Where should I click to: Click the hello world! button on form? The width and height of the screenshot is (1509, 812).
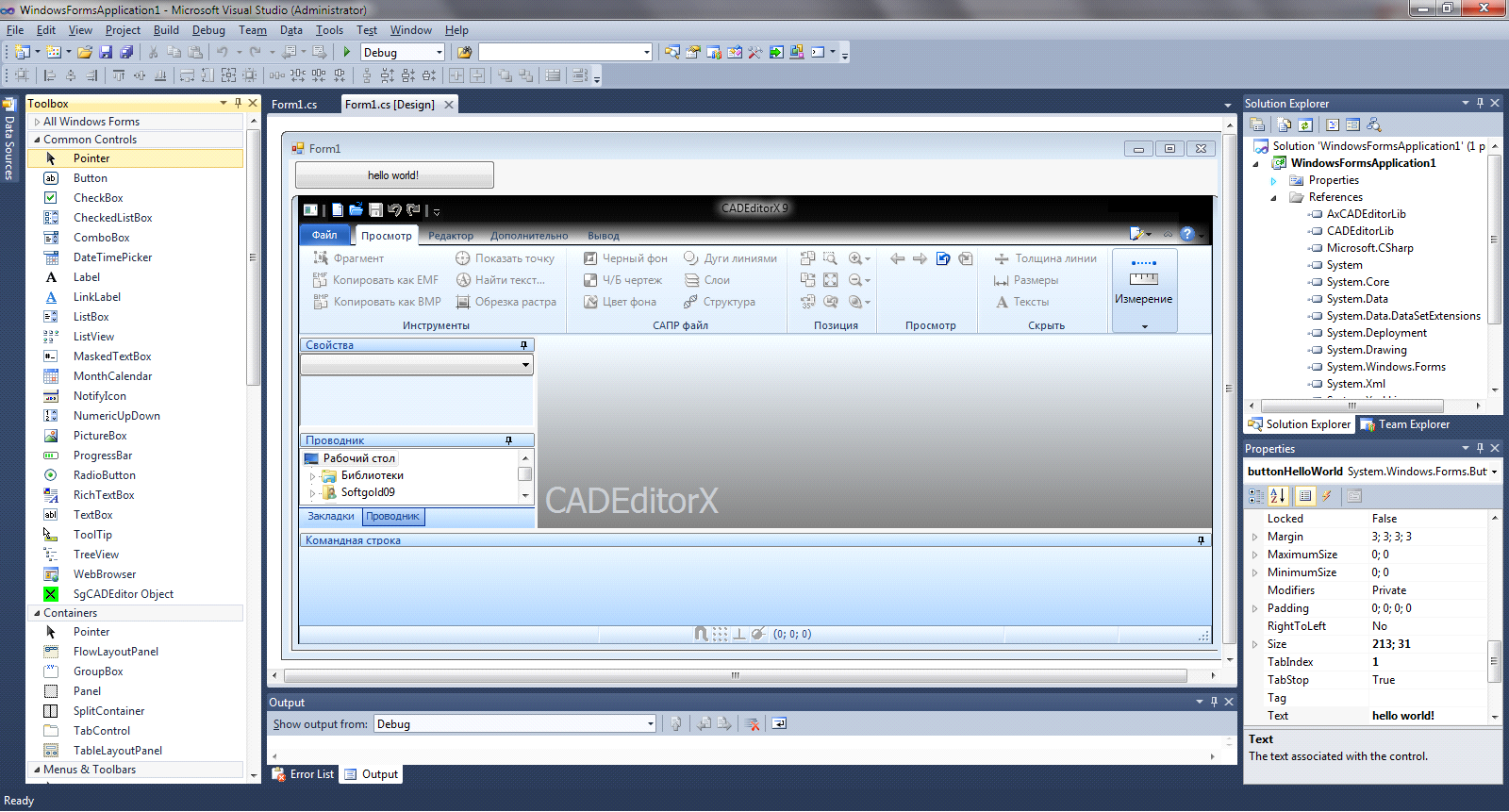pos(394,174)
